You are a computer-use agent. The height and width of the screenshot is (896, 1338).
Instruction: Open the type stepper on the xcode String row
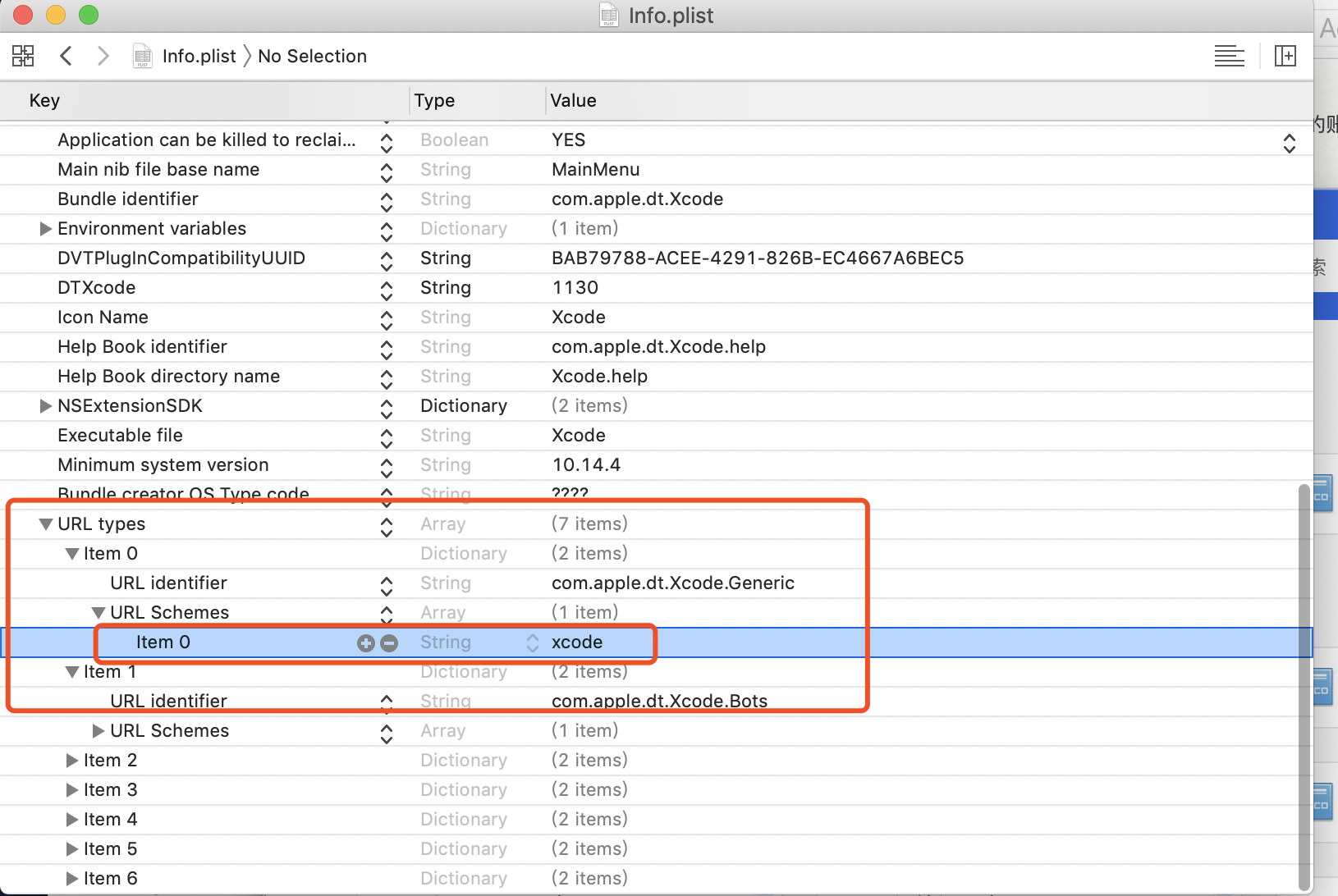coord(533,643)
